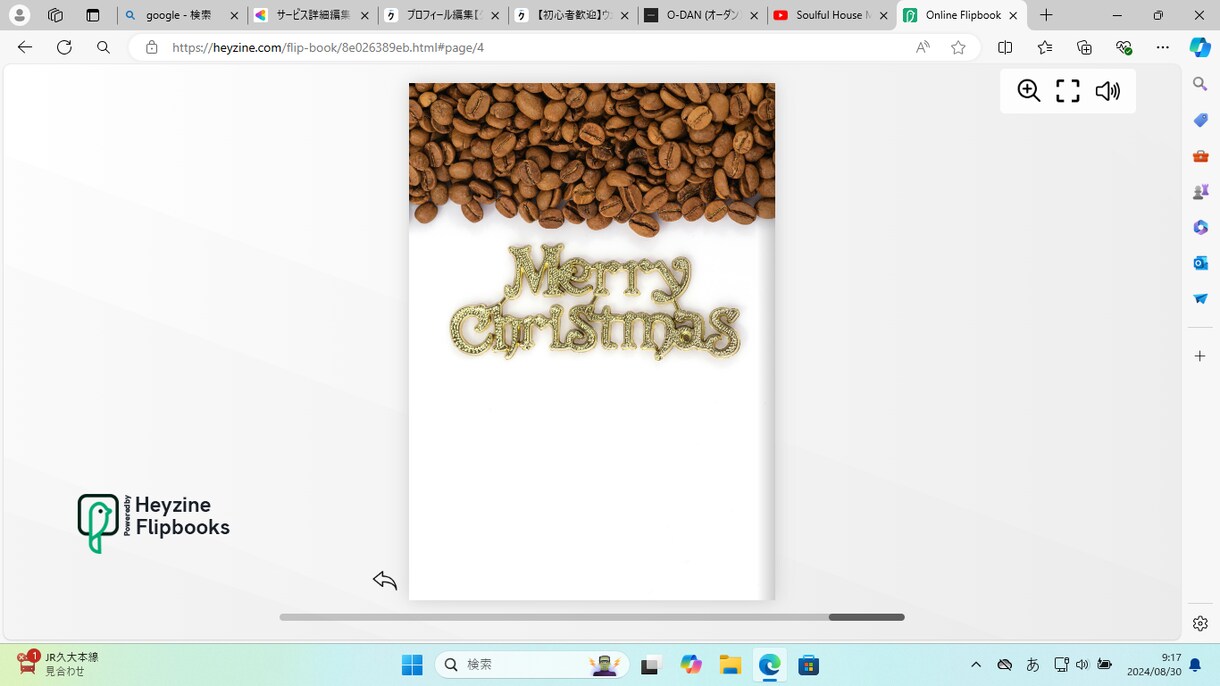The height and width of the screenshot is (686, 1220).
Task: Open the プロフィール編集 tab
Action: click(x=442, y=15)
